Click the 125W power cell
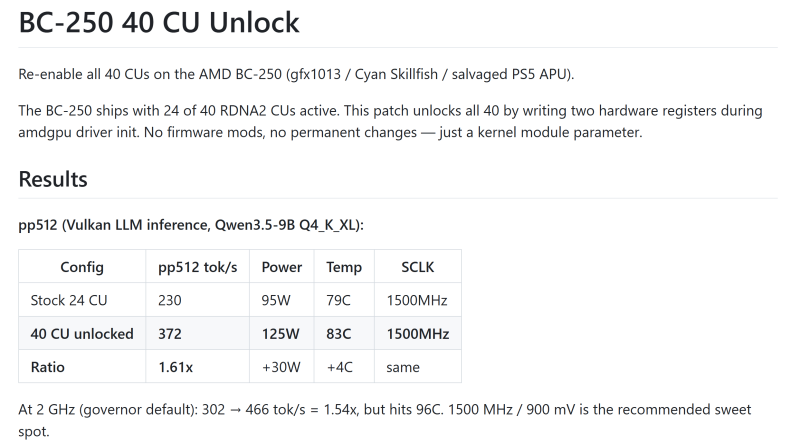This screenshot has width=800, height=447. point(282,334)
